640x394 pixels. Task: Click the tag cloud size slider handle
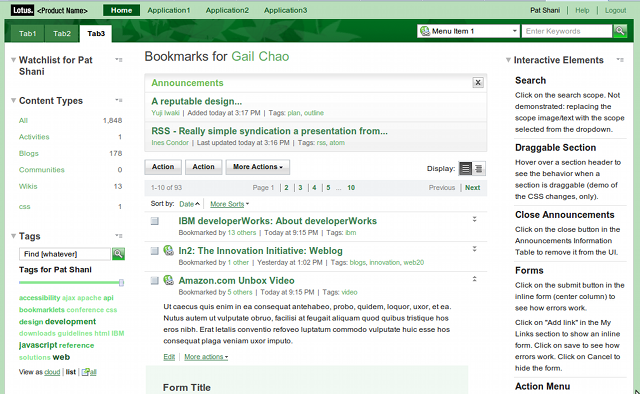click(121, 283)
